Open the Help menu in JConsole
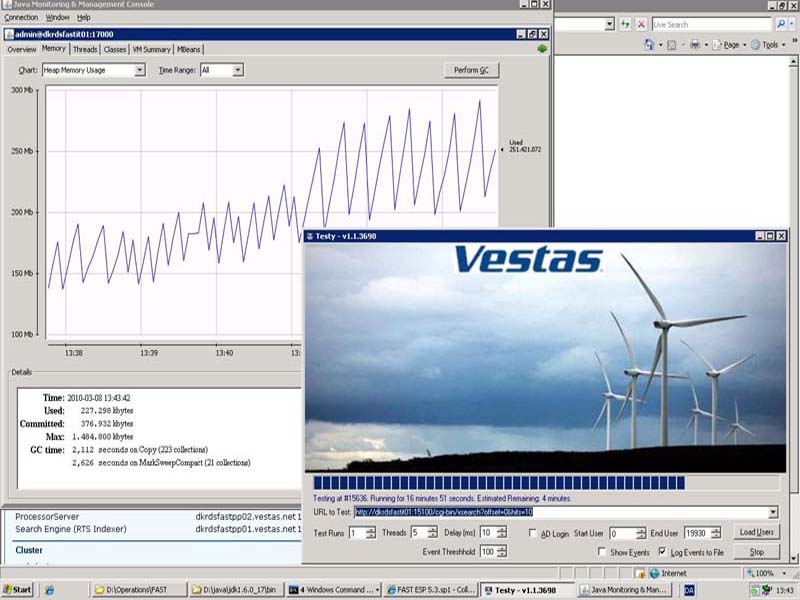This screenshot has height=600, width=800. coord(84,17)
